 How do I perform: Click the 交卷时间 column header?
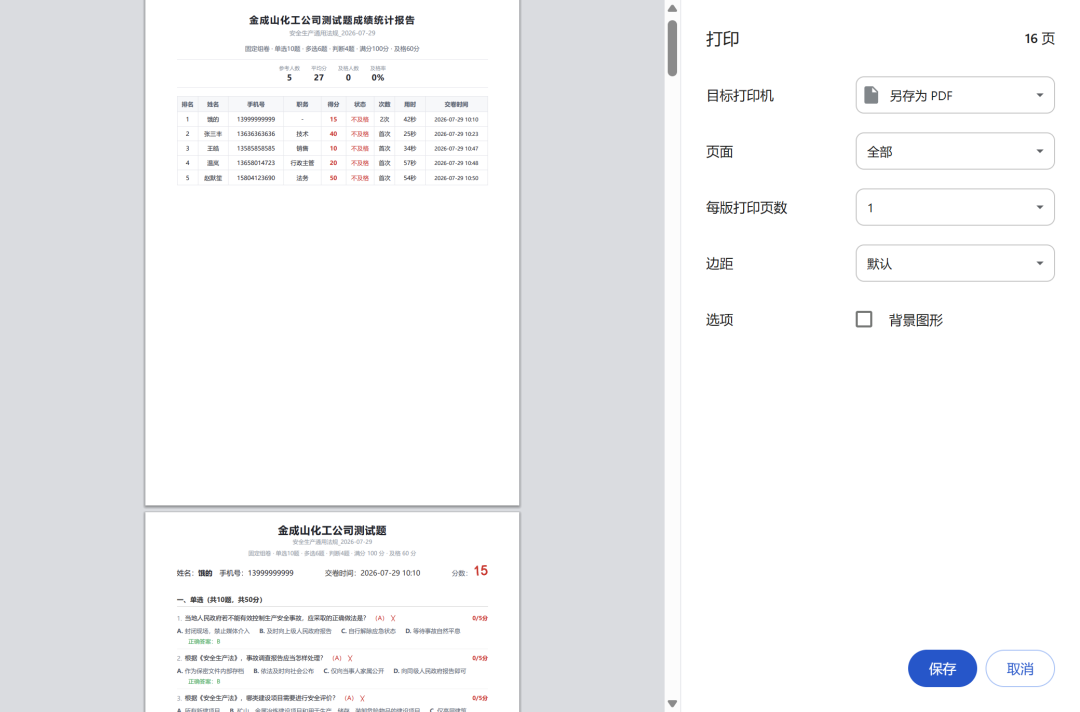coord(456,105)
